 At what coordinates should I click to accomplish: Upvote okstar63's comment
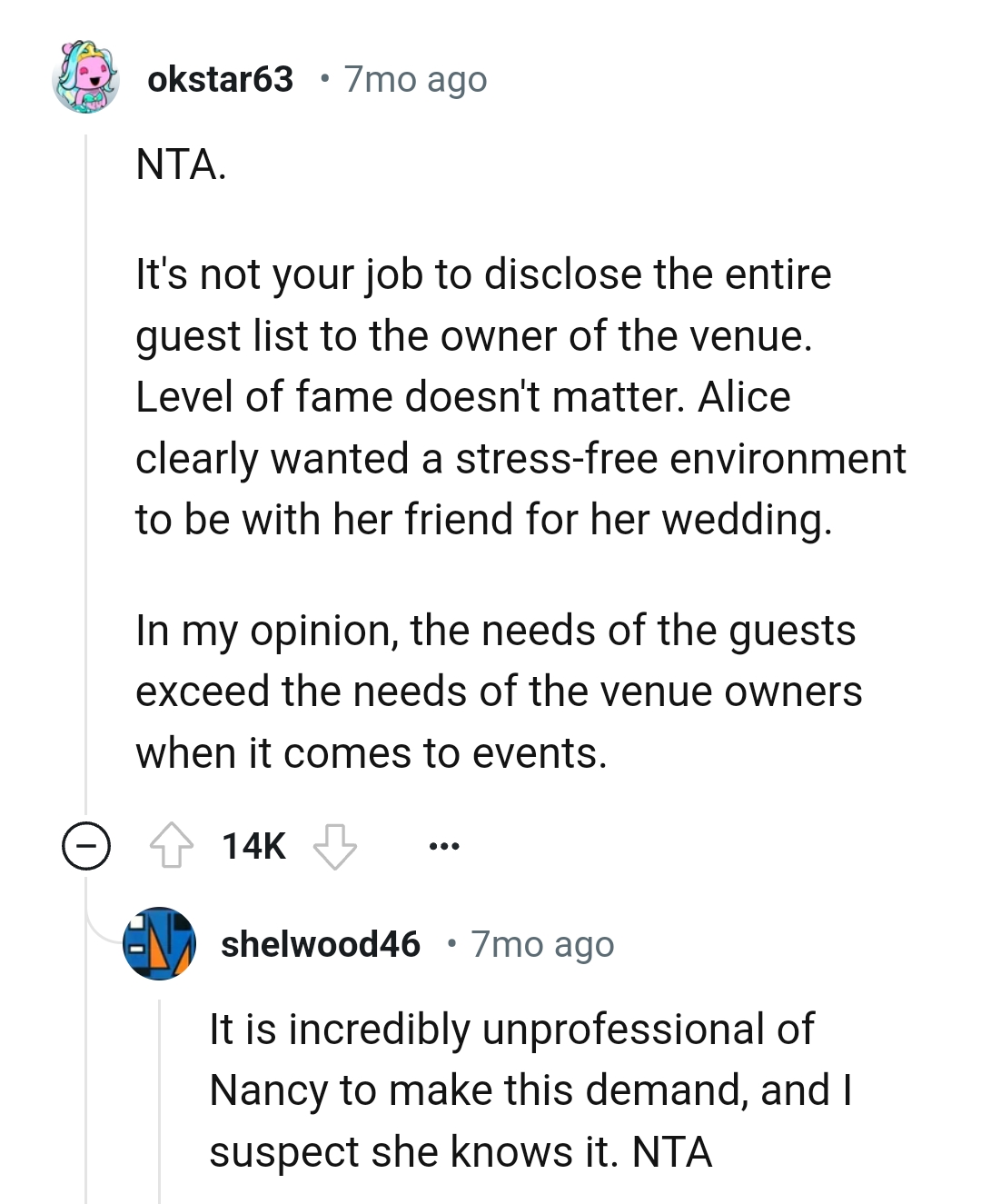tap(171, 846)
